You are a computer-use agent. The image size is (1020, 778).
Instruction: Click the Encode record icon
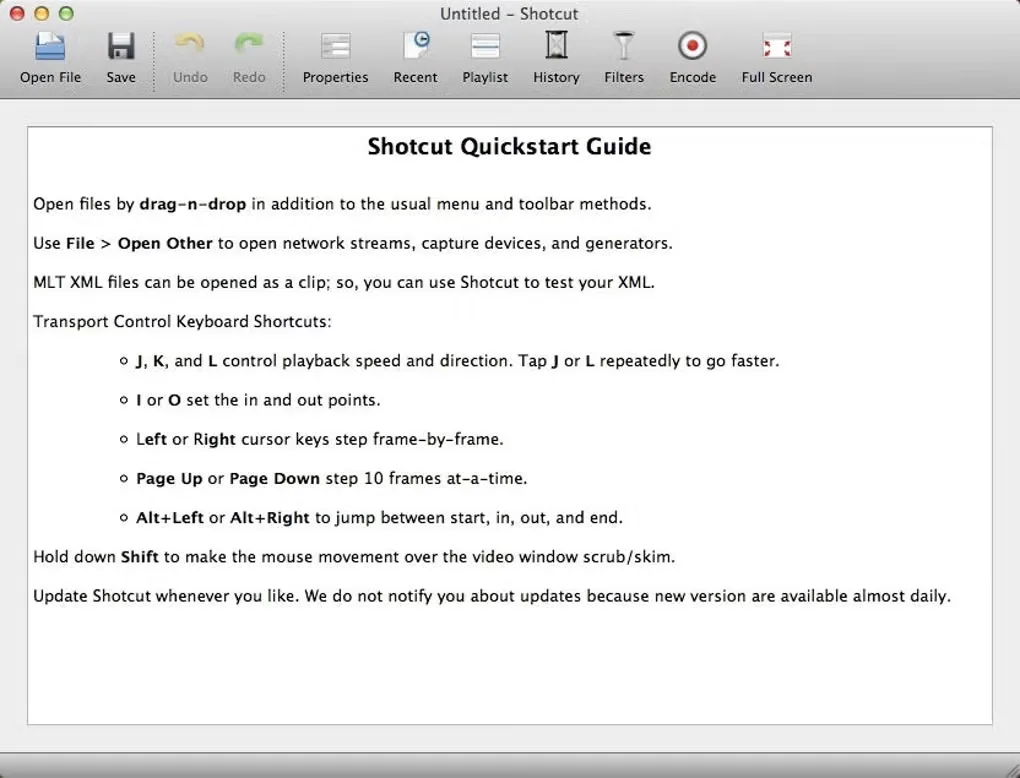click(692, 46)
